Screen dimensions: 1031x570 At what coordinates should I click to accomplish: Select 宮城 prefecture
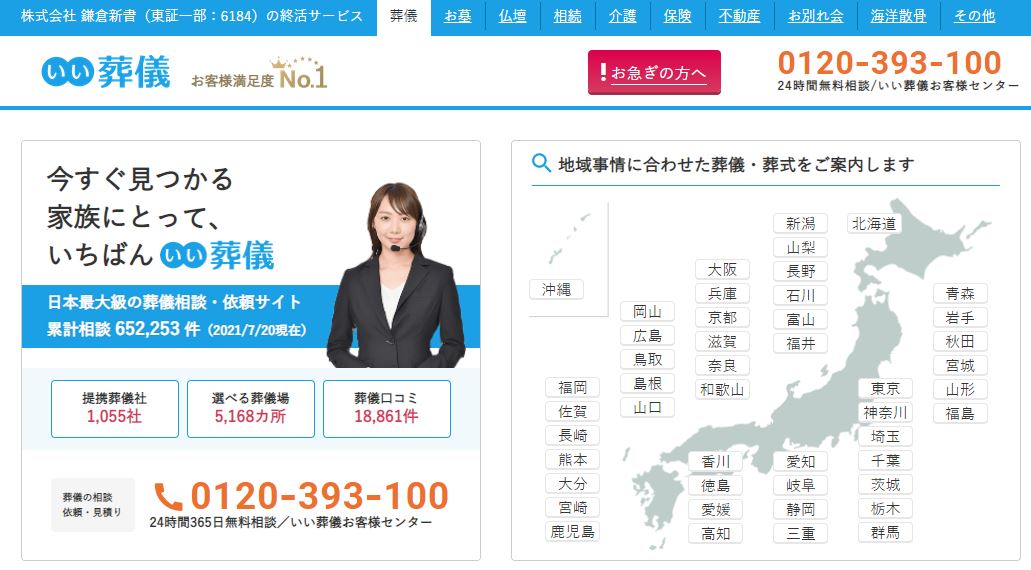pos(960,366)
